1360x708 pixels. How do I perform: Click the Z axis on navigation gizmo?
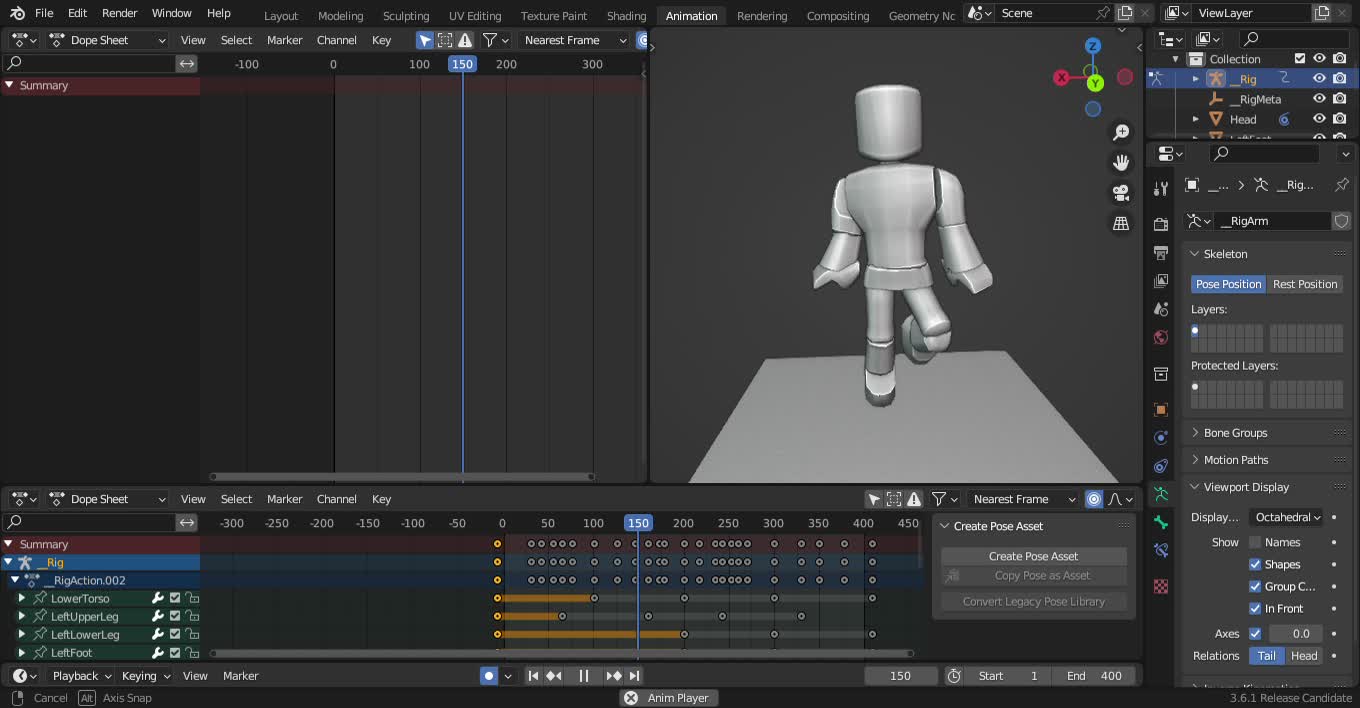[1093, 46]
